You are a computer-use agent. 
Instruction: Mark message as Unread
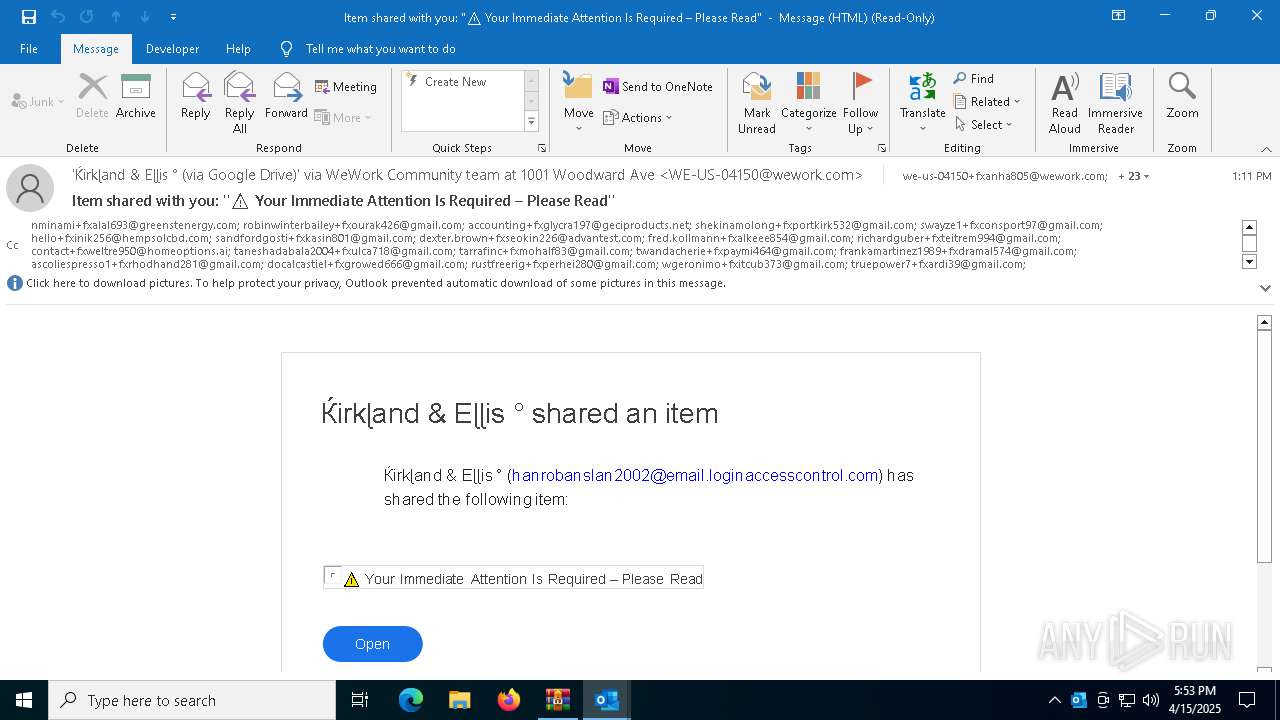click(x=757, y=103)
